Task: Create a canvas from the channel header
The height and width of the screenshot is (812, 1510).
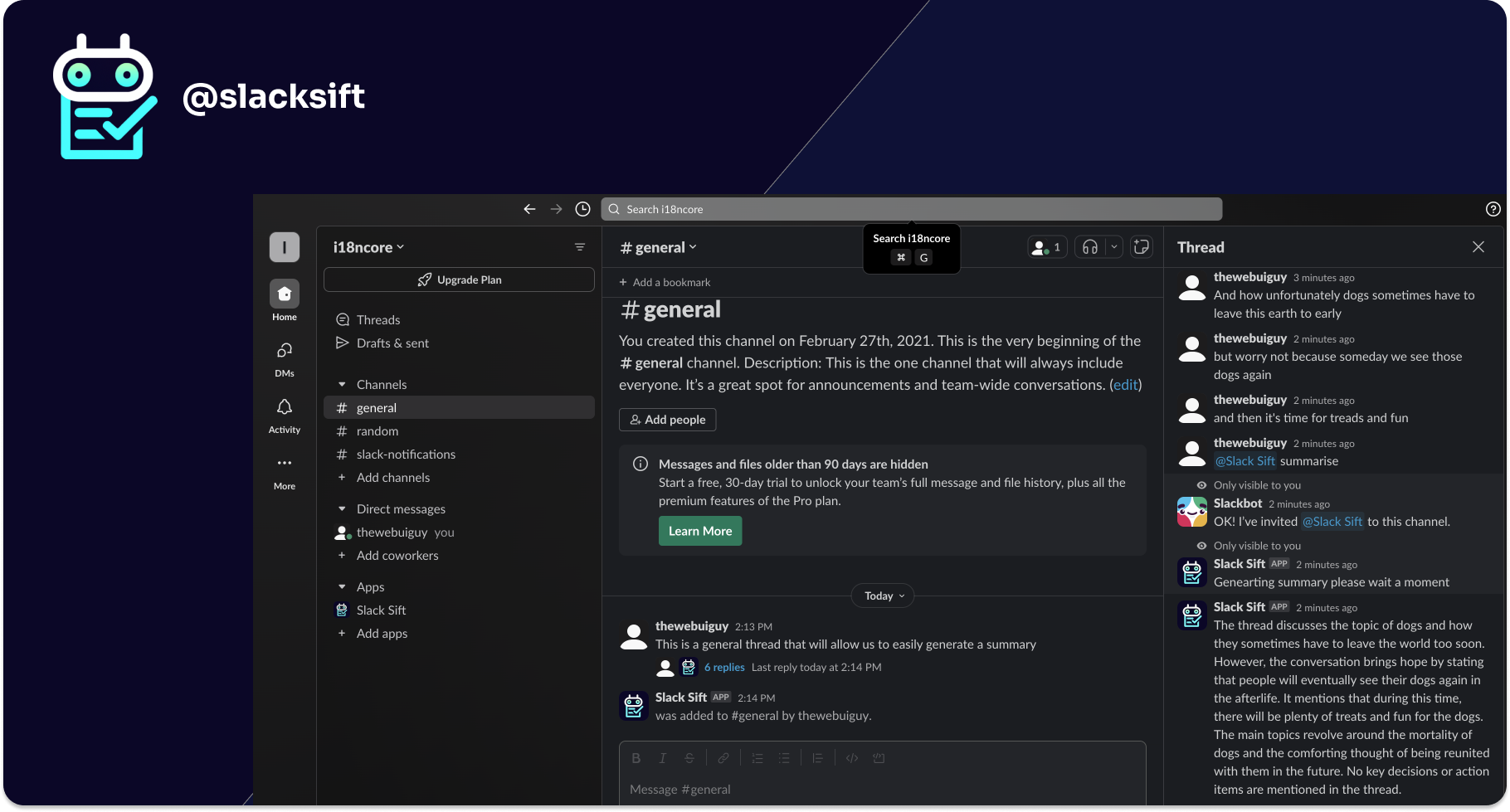Action: point(1142,246)
